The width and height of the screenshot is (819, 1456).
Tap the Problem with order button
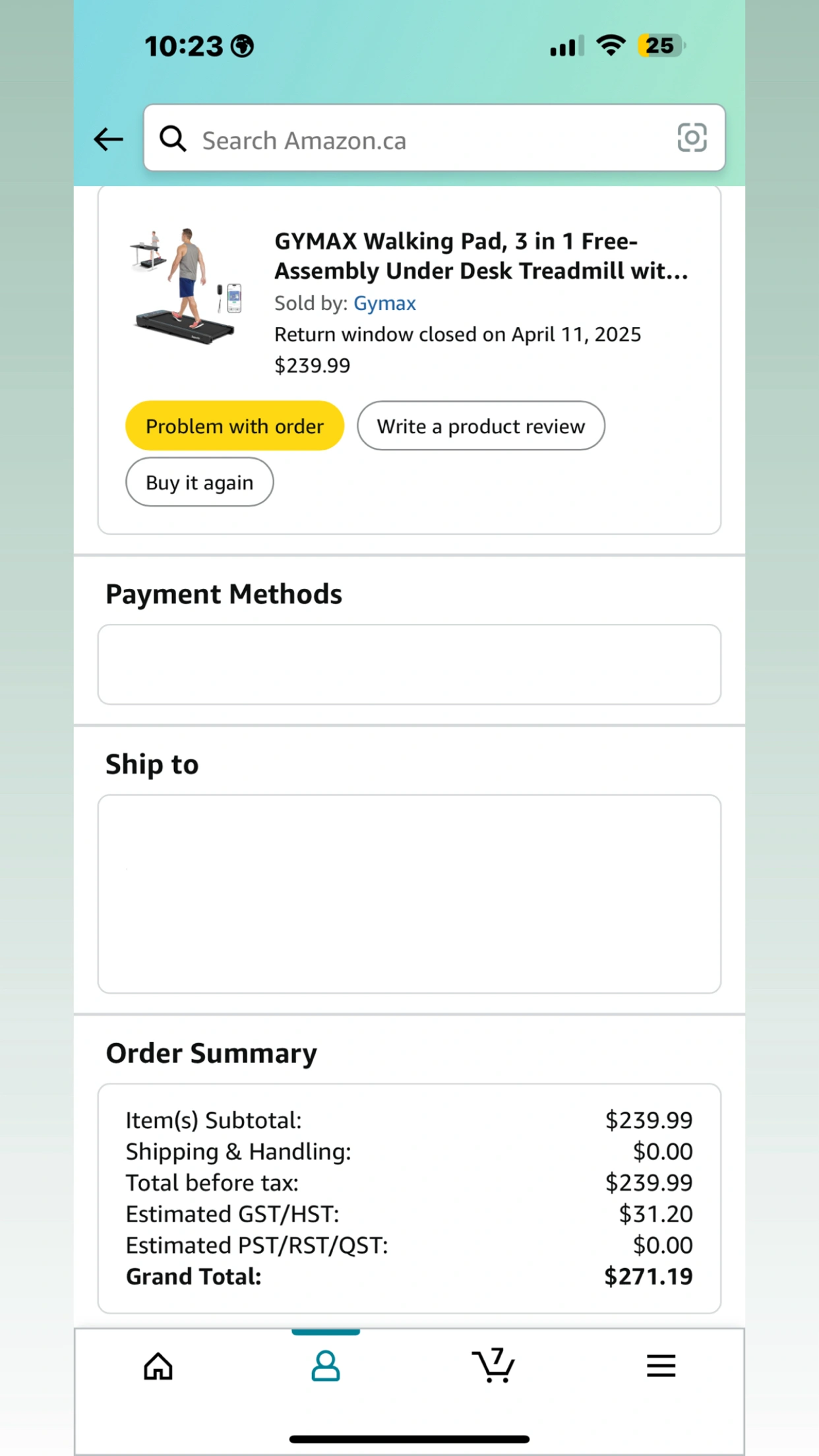[235, 426]
